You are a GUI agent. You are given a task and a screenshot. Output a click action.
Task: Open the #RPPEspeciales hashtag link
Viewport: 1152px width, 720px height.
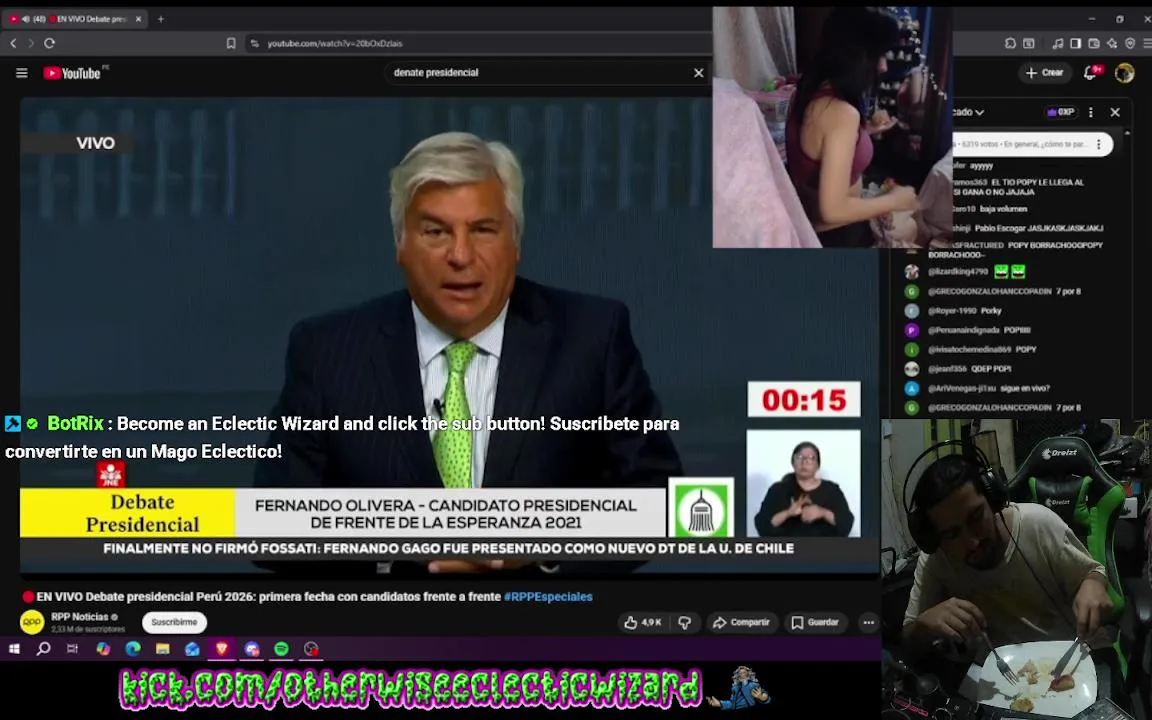(548, 597)
